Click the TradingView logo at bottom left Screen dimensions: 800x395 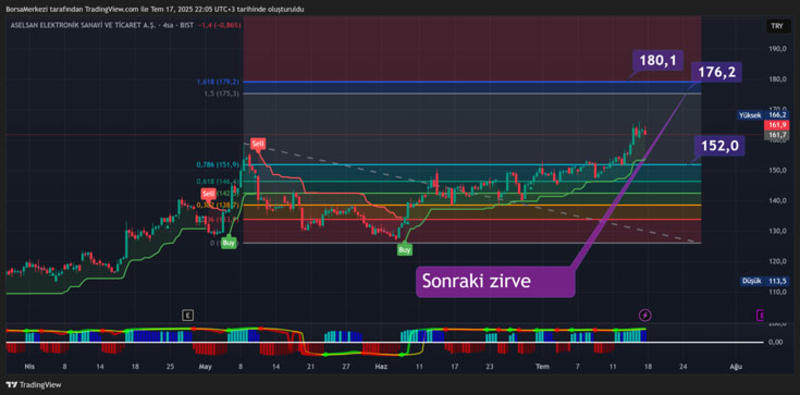coord(33,385)
